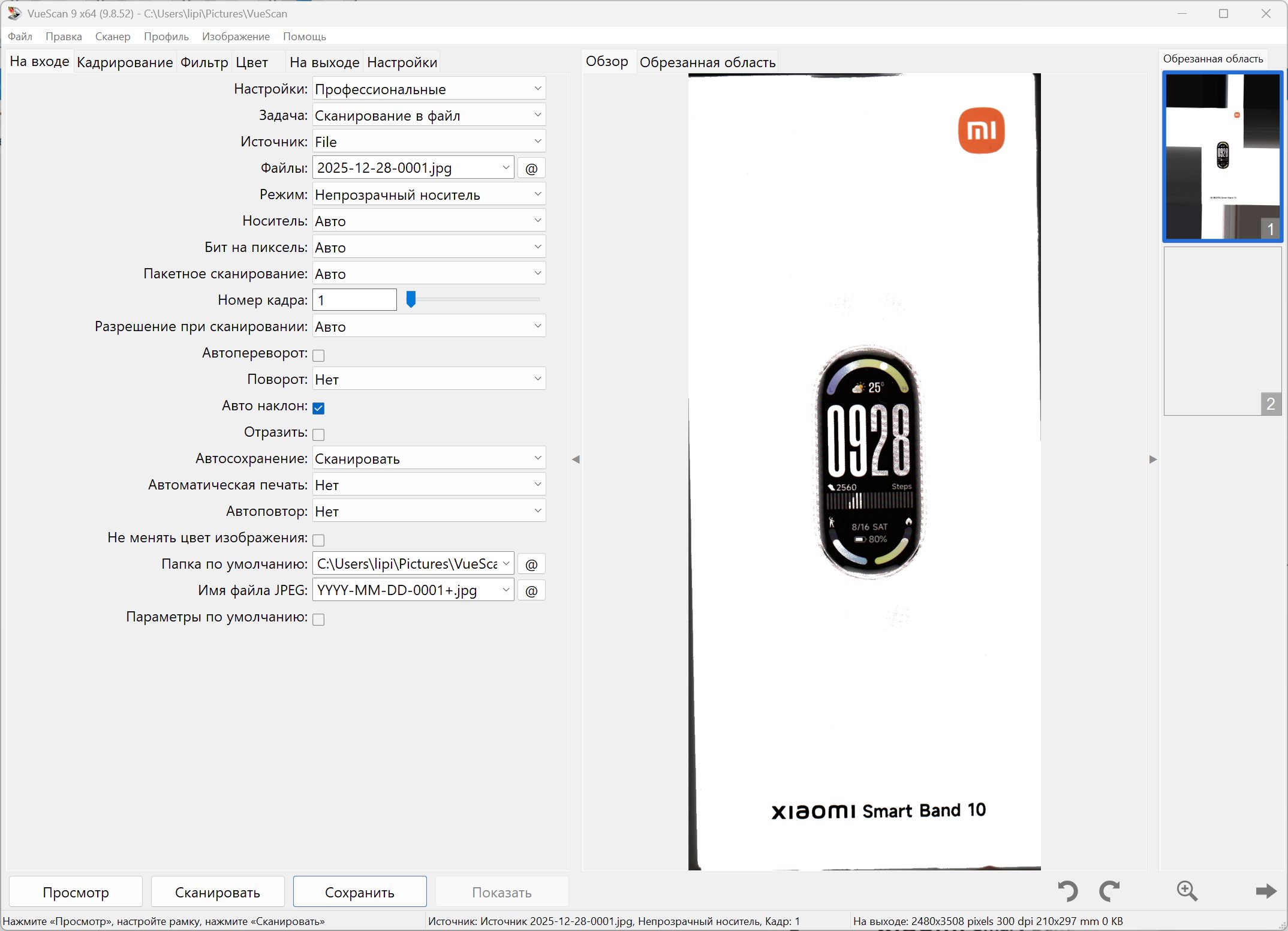Click the @ button next to Файлы
This screenshot has width=1288, height=931.
[x=531, y=169]
